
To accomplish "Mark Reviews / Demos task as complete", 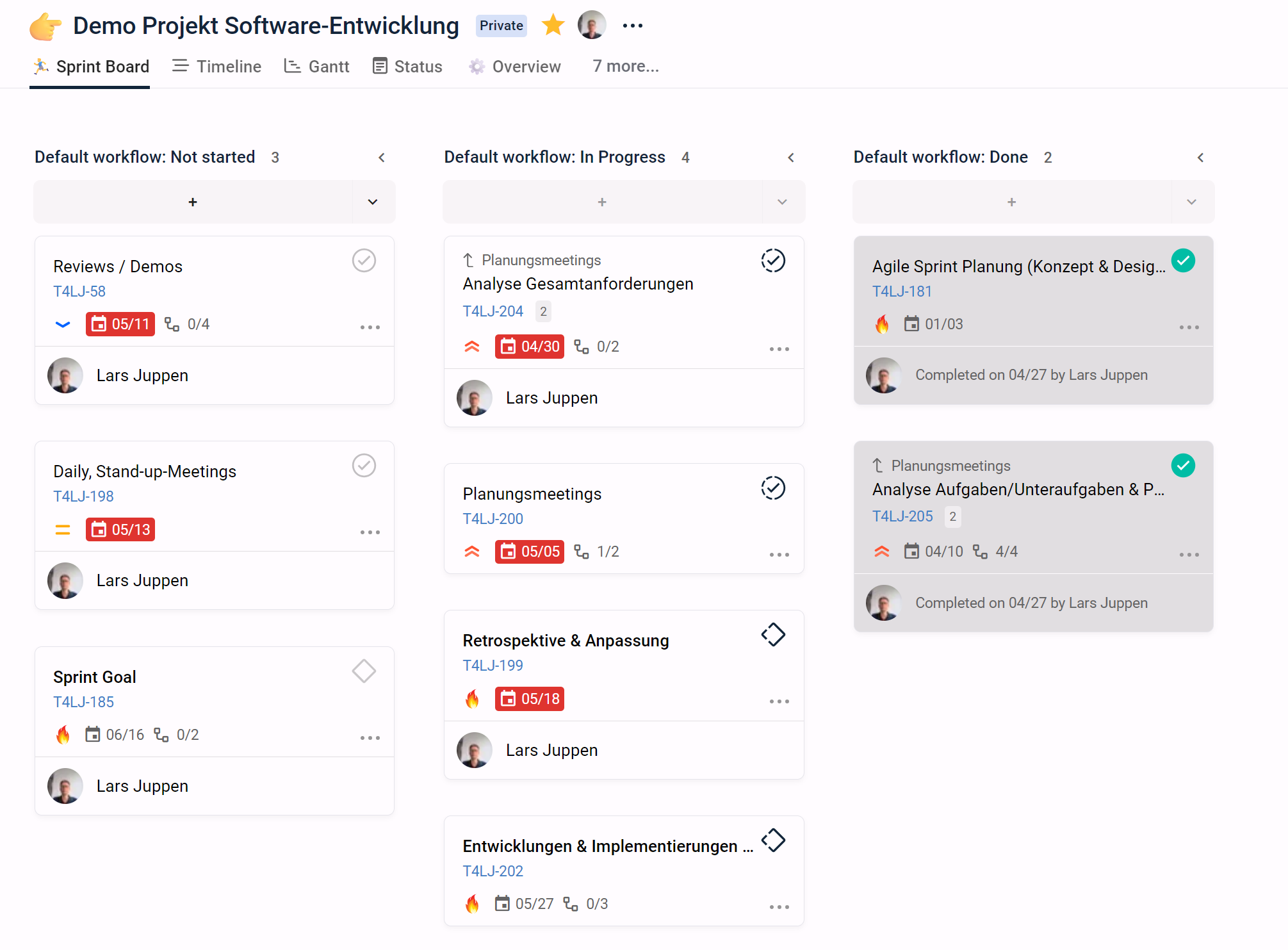I will coord(364,261).
